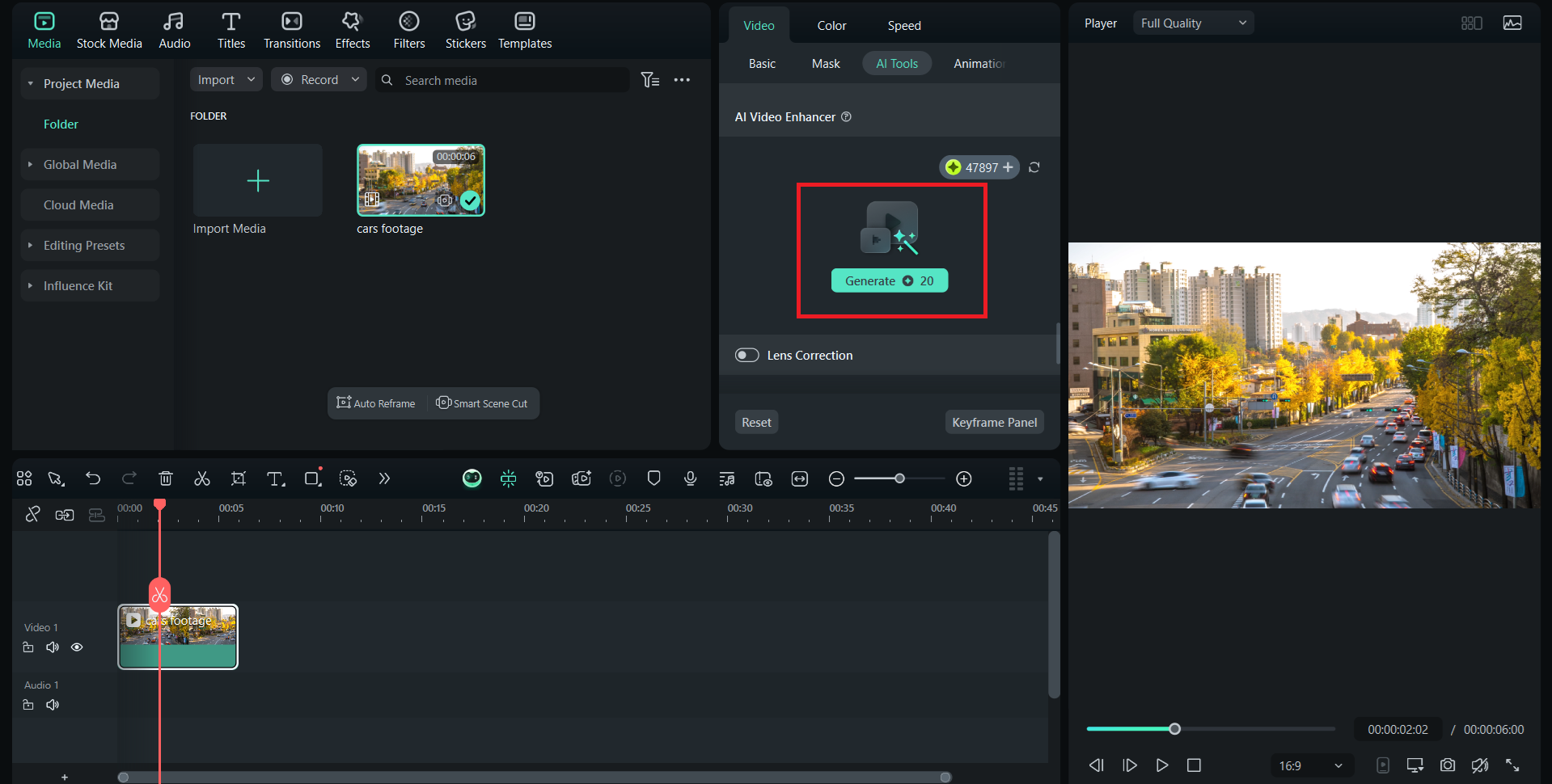
Task: Click the timeline horizontal scrollbar
Action: tap(535, 778)
